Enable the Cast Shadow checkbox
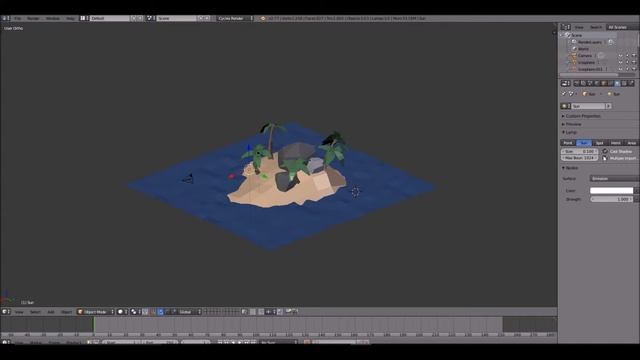The height and width of the screenshot is (360, 640). [x=605, y=151]
